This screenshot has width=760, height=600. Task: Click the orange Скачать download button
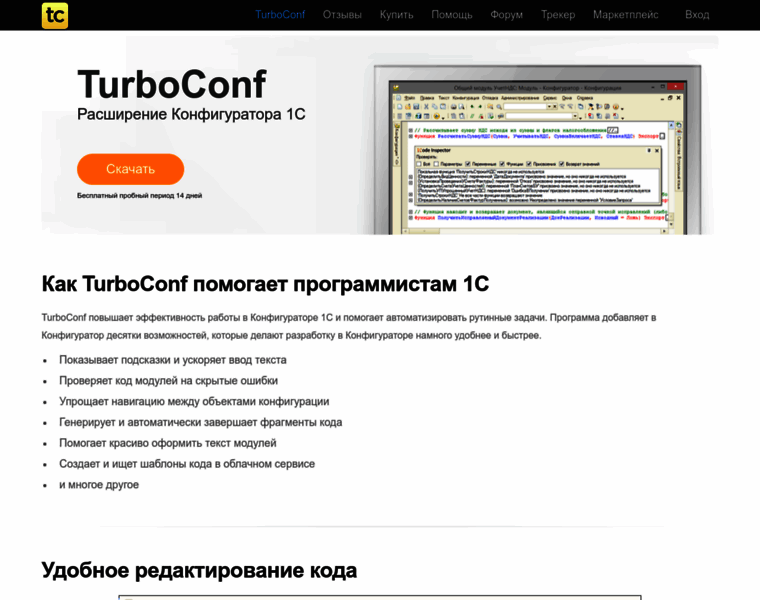(130, 169)
